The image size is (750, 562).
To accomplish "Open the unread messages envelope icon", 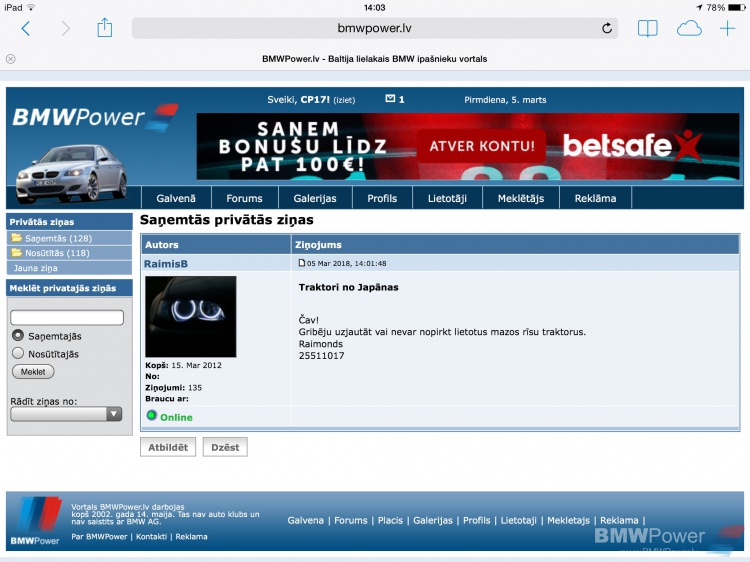I will 390,99.
